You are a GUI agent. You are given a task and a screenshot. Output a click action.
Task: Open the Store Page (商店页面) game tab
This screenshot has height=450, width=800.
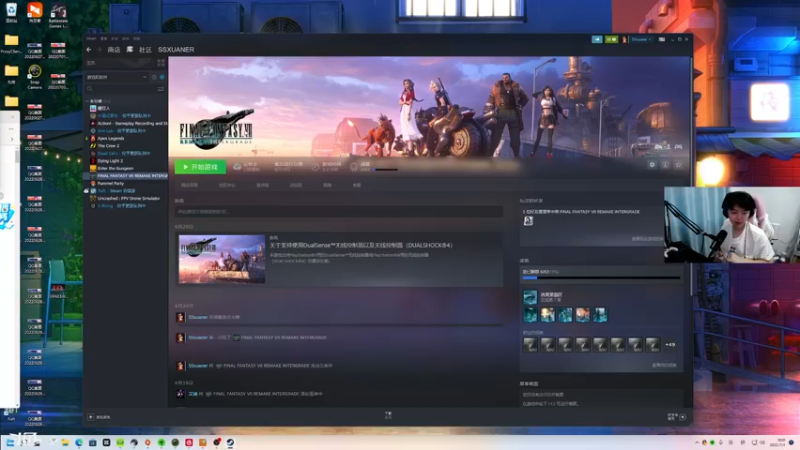point(189,185)
